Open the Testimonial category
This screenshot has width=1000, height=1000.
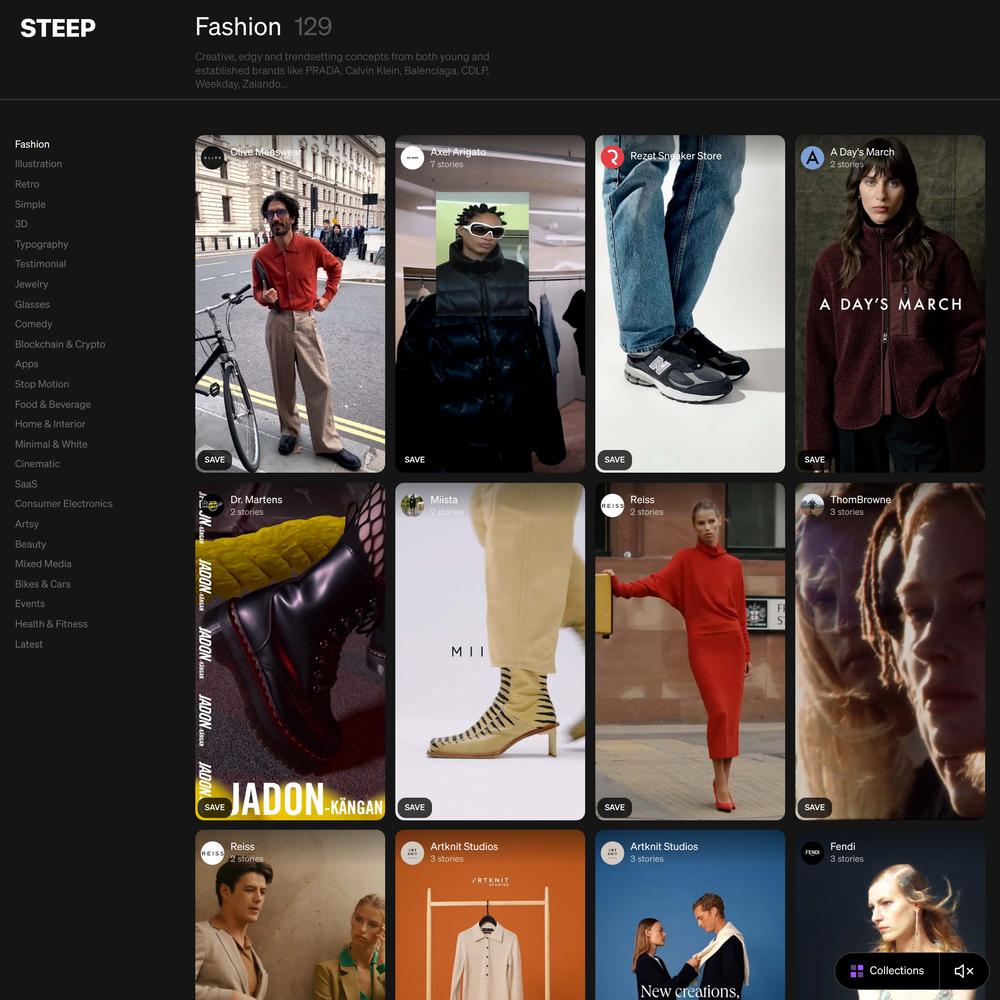(40, 264)
